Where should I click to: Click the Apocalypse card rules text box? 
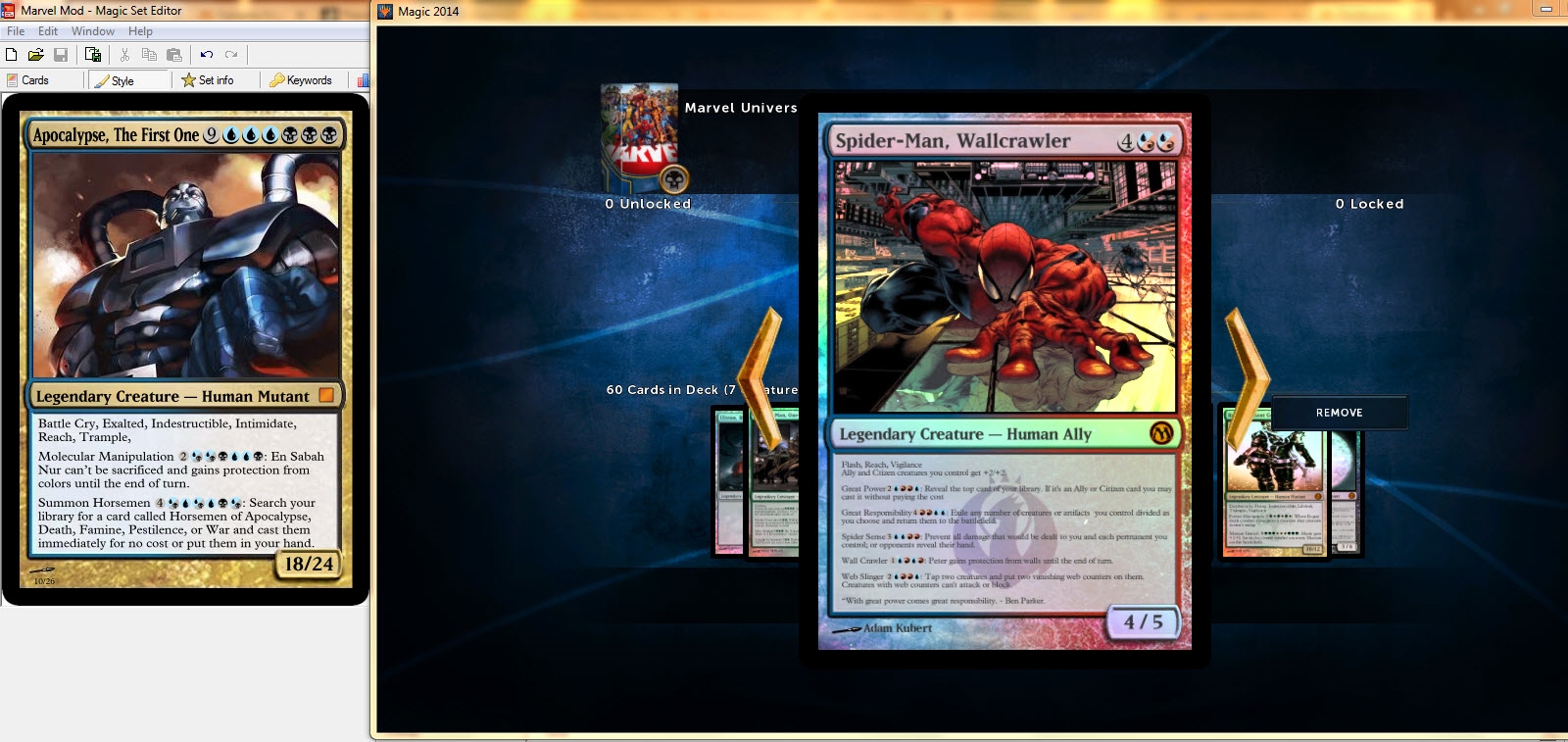[186, 485]
